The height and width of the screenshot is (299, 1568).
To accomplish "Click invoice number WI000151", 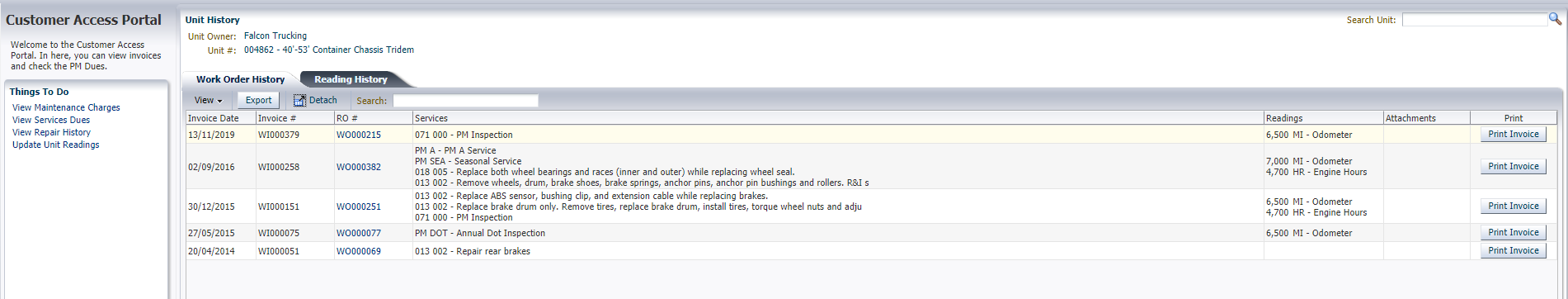I will [x=279, y=206].
